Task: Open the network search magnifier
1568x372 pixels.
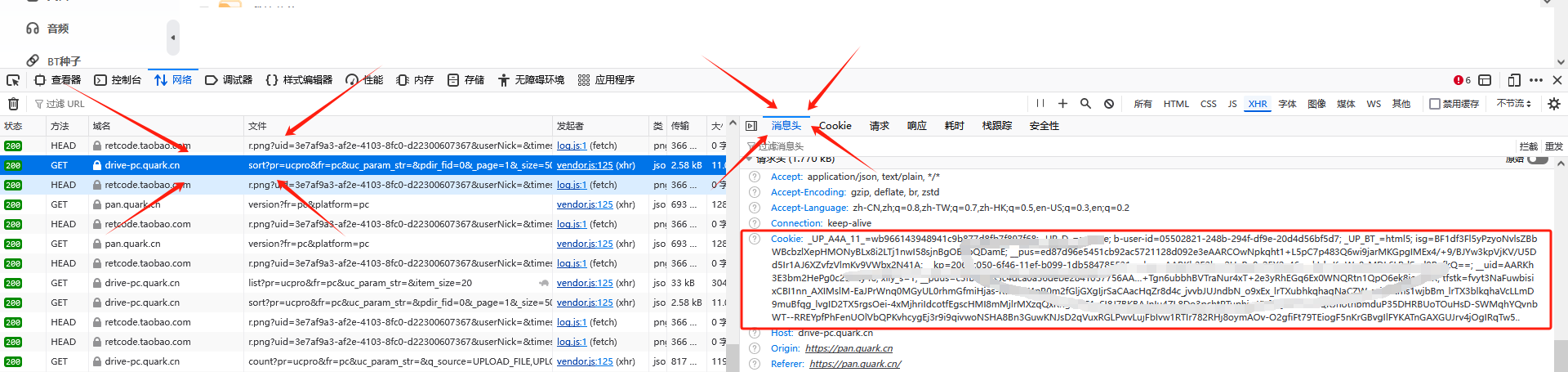Action: click(x=1085, y=104)
